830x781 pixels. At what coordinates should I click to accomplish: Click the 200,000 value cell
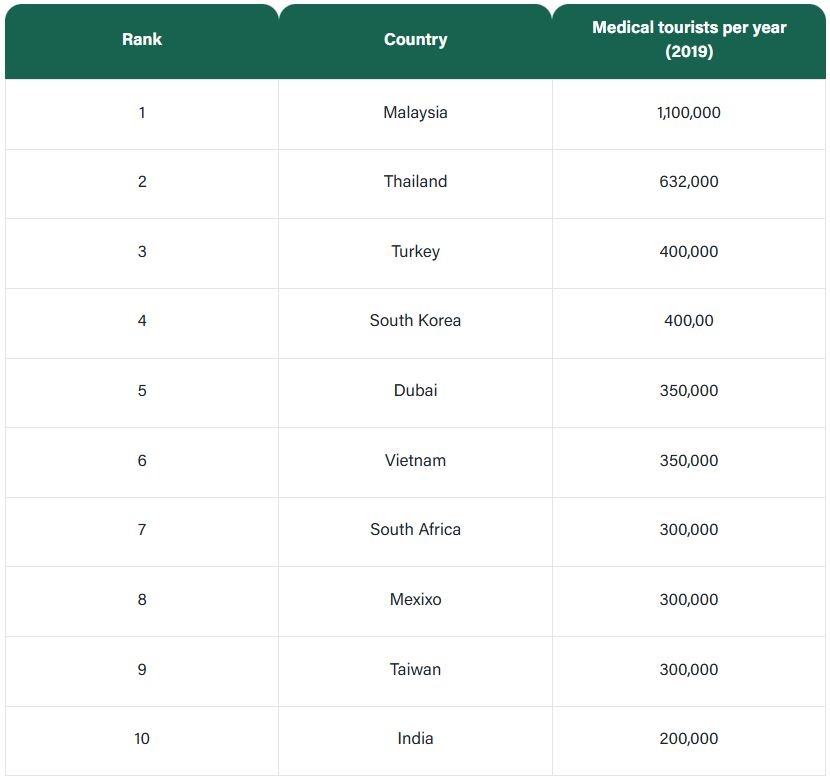[x=689, y=739]
